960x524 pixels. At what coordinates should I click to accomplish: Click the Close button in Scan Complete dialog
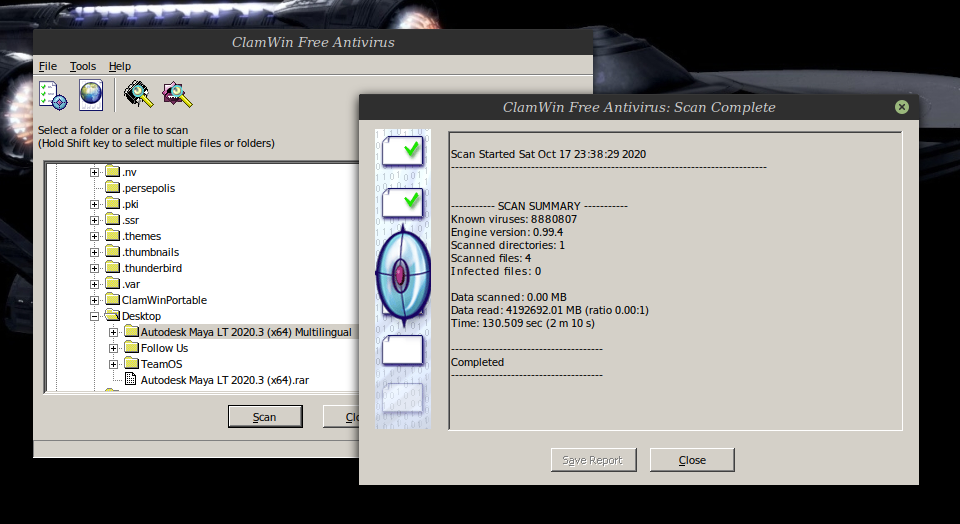692,460
